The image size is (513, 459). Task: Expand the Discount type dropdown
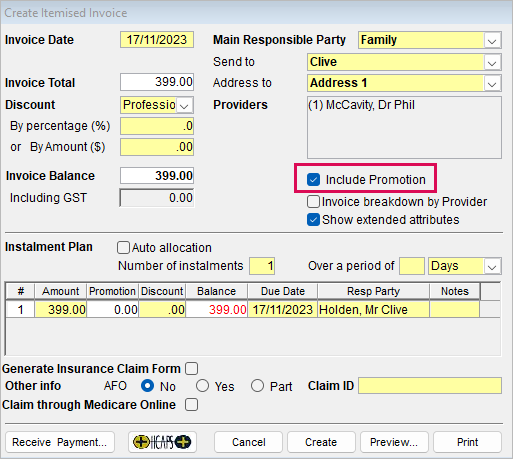[184, 105]
